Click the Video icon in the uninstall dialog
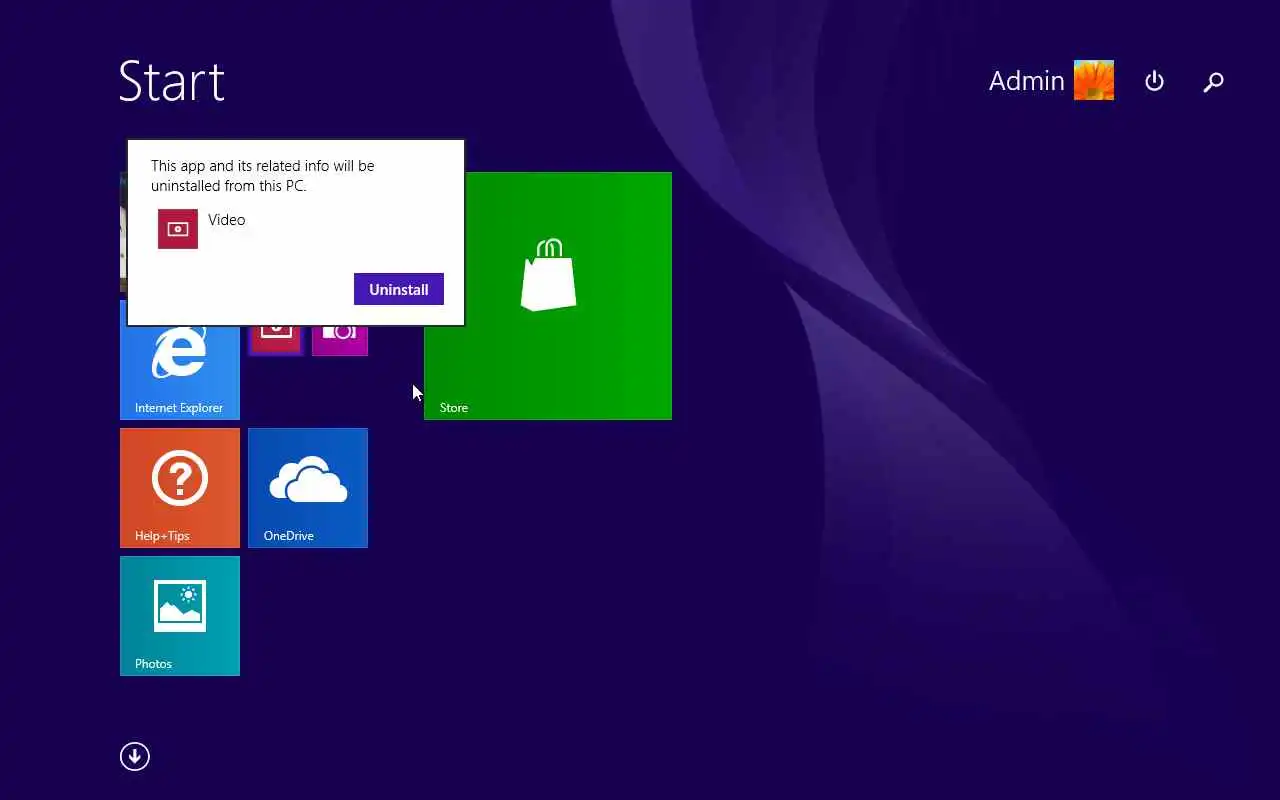This screenshot has height=800, width=1280. pos(178,229)
